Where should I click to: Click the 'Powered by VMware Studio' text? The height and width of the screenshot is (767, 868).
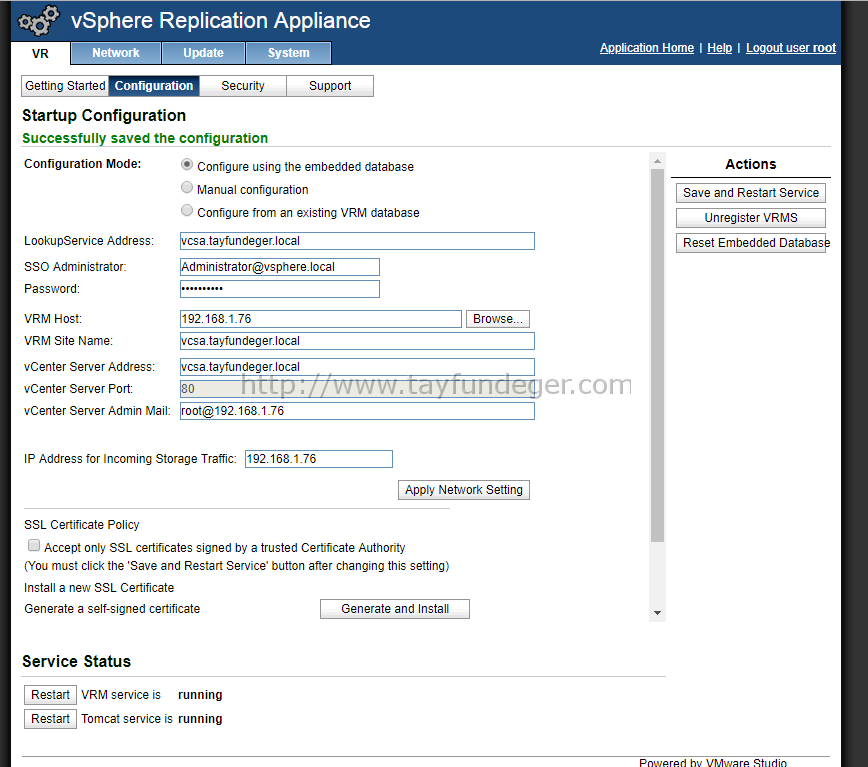[712, 762]
